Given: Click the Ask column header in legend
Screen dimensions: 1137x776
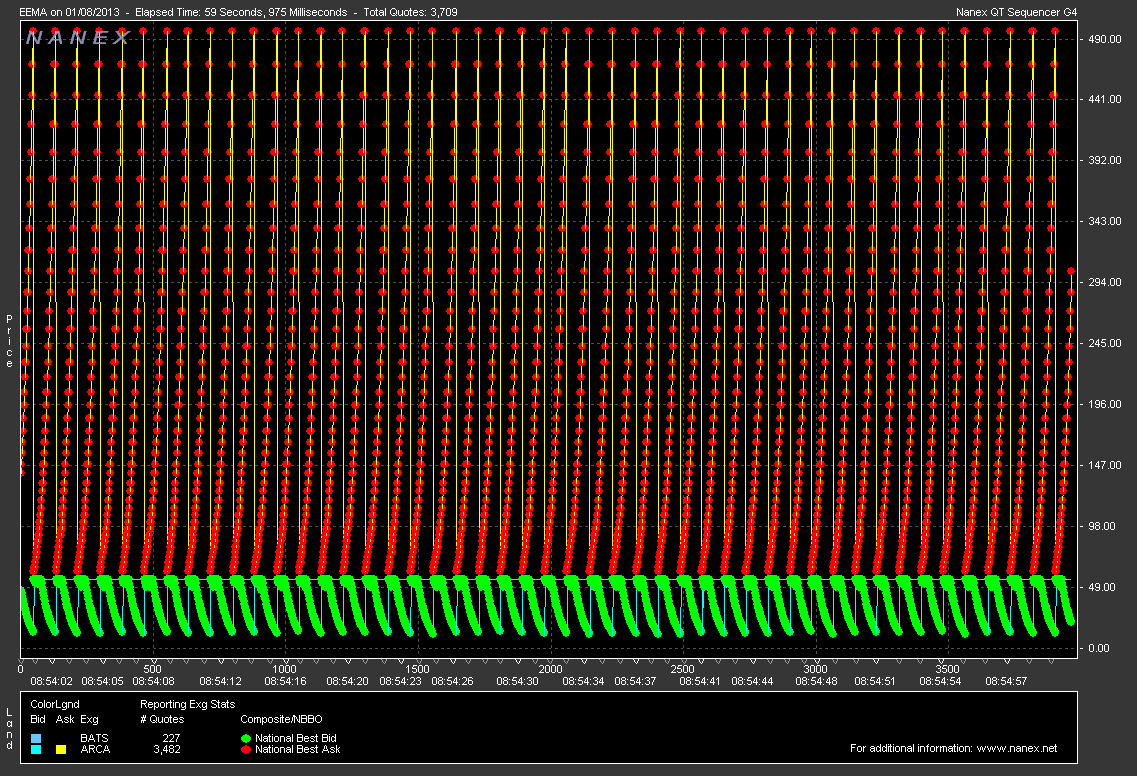Looking at the screenshot, I should (x=65, y=719).
